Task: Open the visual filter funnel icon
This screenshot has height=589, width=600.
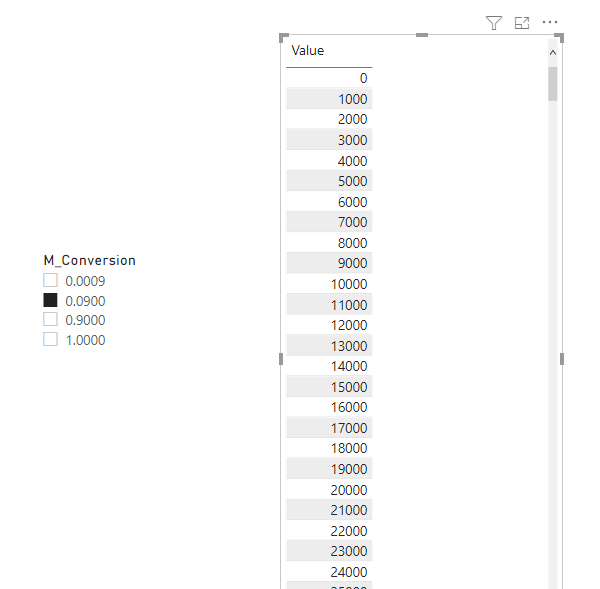Action: [x=494, y=23]
